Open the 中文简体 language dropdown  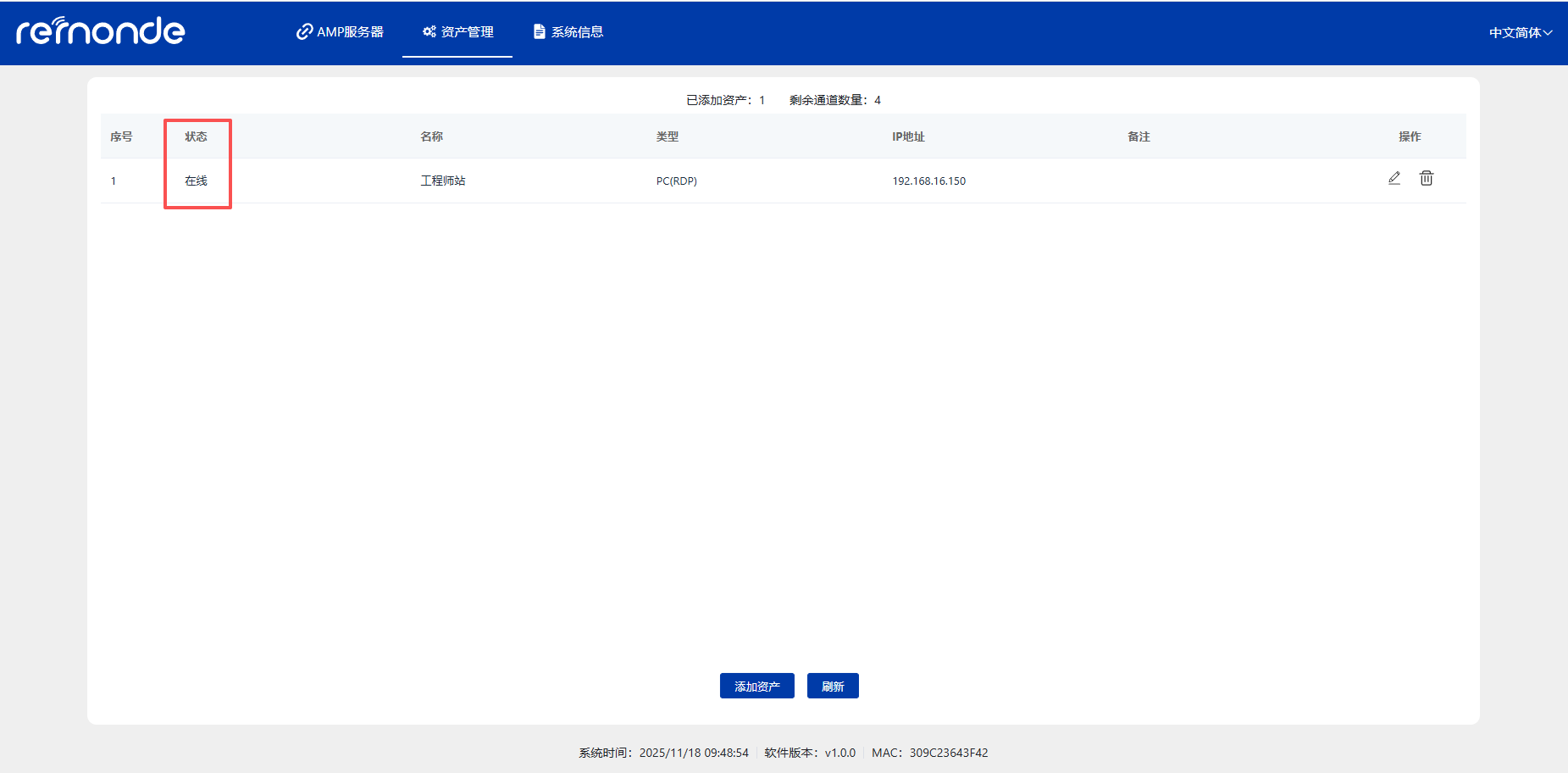point(1515,32)
